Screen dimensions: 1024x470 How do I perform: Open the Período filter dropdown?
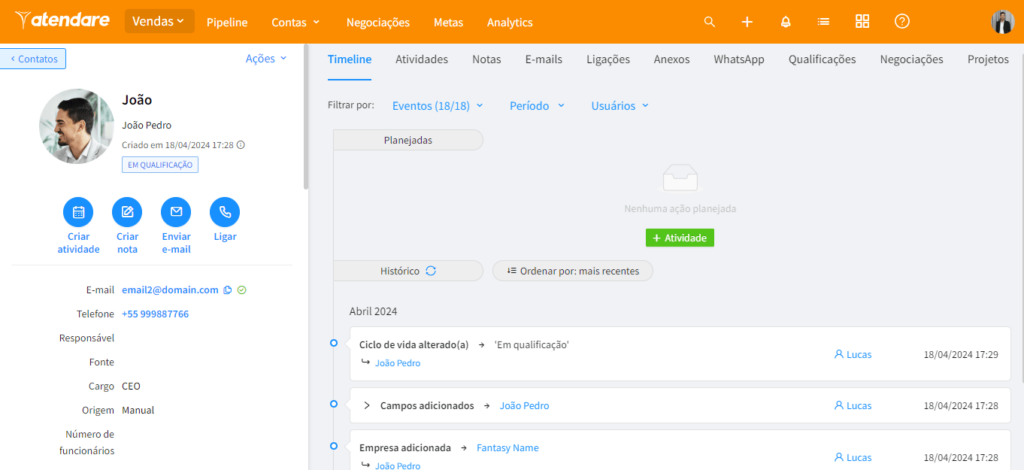(537, 105)
